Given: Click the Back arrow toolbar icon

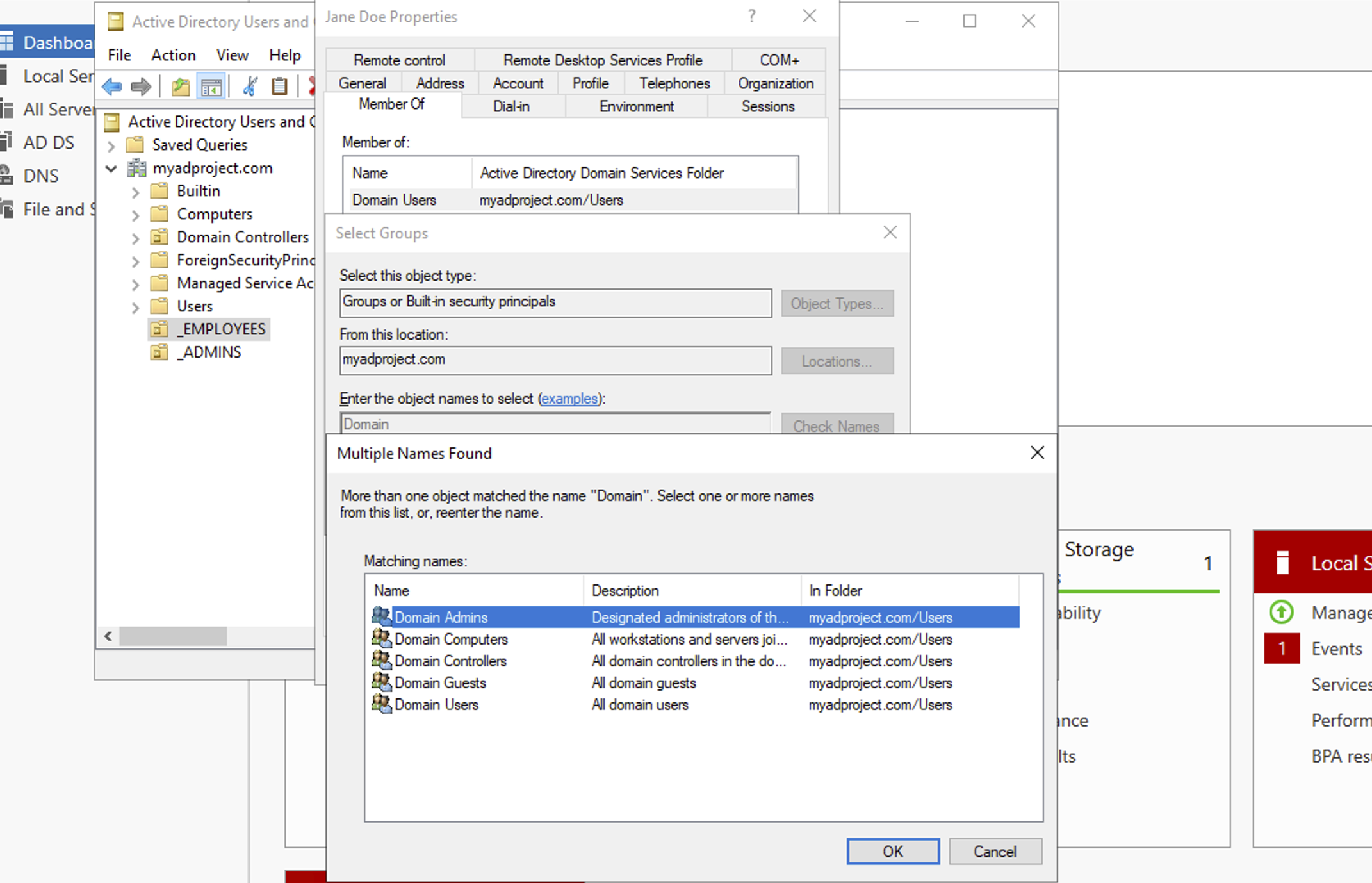Looking at the screenshot, I should coord(111,87).
